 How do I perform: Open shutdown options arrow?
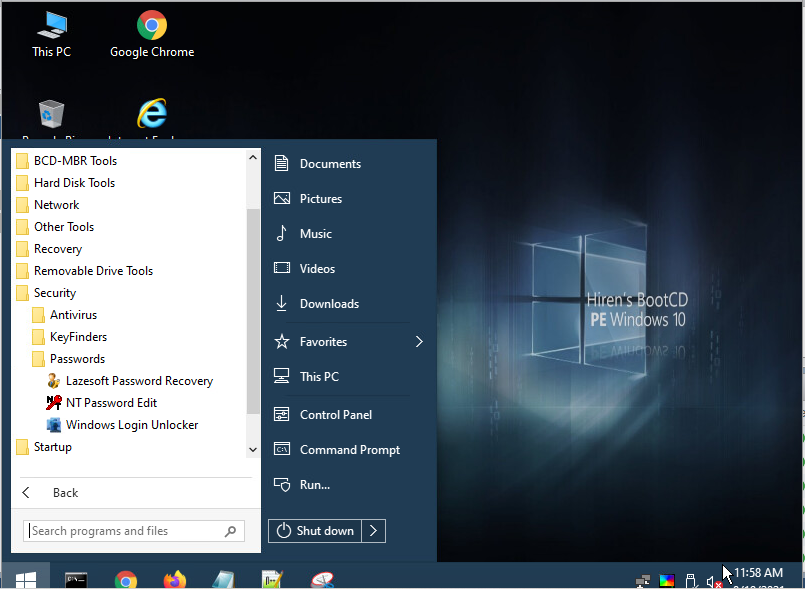point(374,531)
